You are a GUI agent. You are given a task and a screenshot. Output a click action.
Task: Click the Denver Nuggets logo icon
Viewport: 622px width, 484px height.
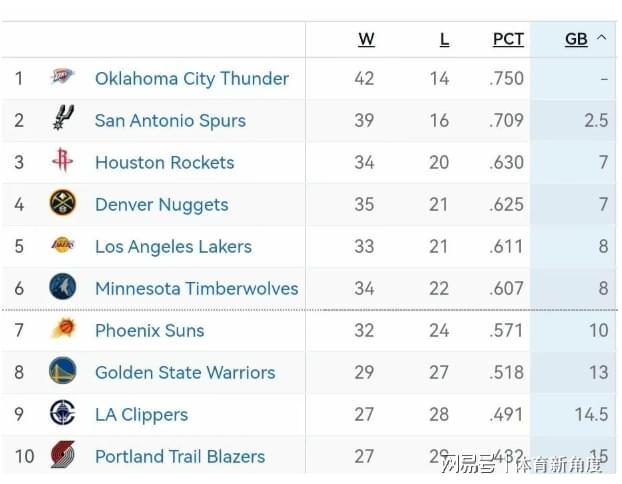(63, 204)
